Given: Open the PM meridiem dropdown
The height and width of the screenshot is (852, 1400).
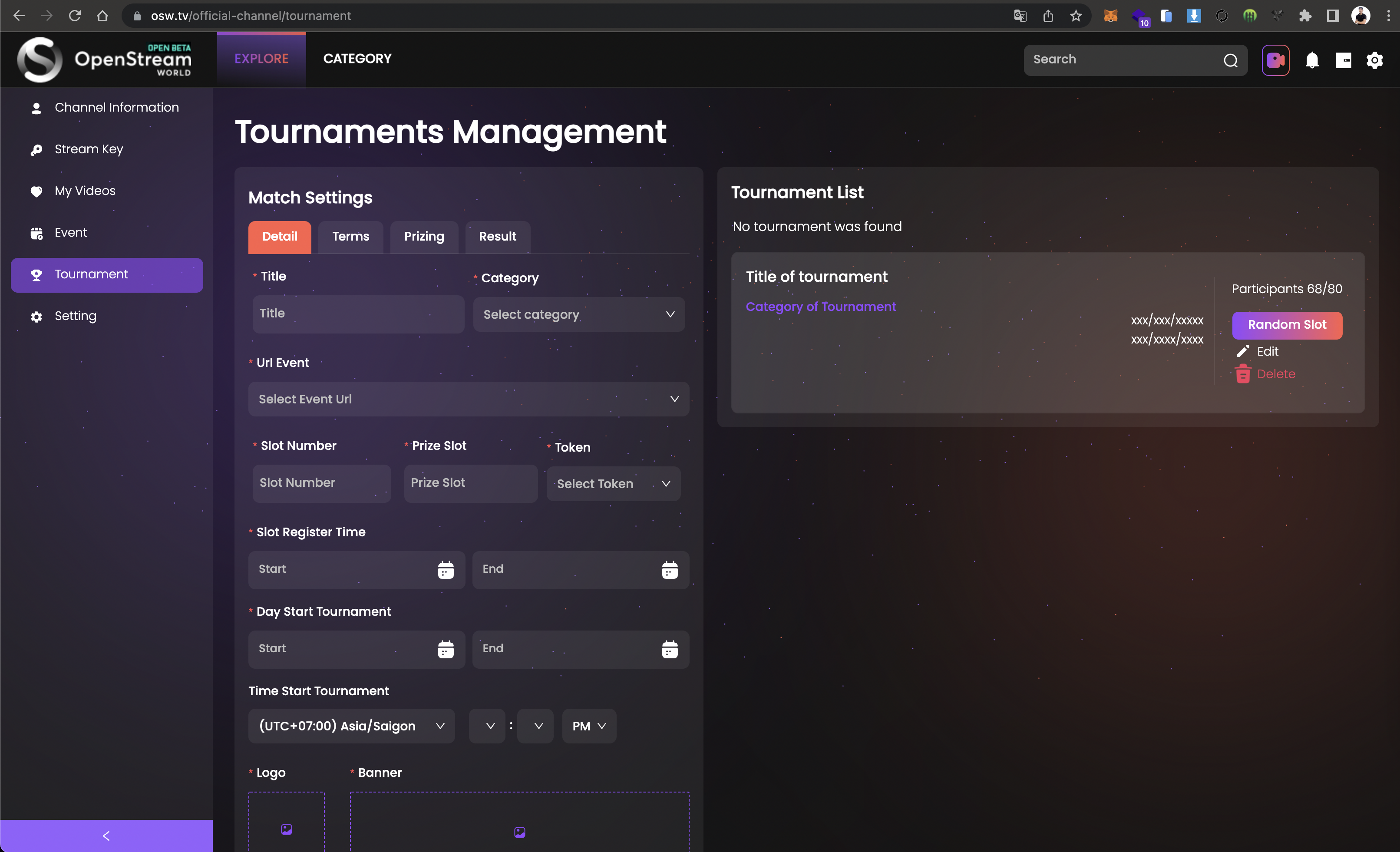Looking at the screenshot, I should click(589, 726).
